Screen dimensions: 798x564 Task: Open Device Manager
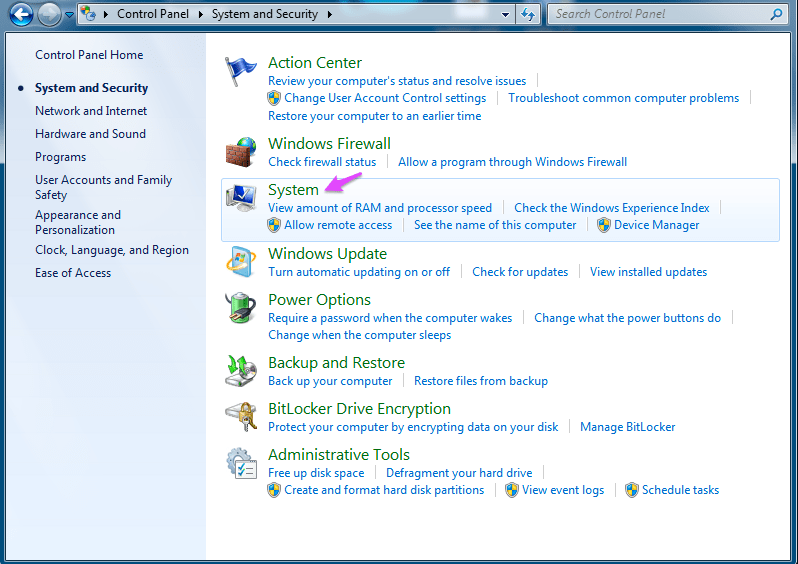(657, 225)
